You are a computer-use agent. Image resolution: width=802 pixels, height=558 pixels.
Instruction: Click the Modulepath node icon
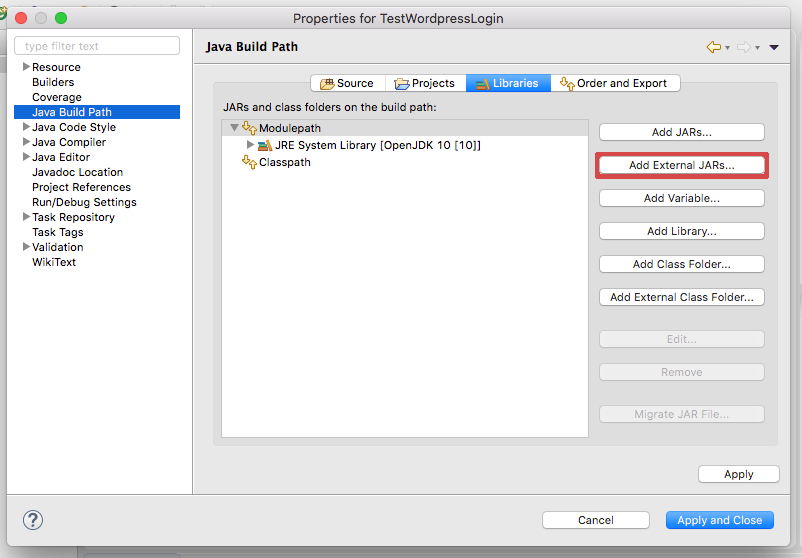[x=250, y=128]
